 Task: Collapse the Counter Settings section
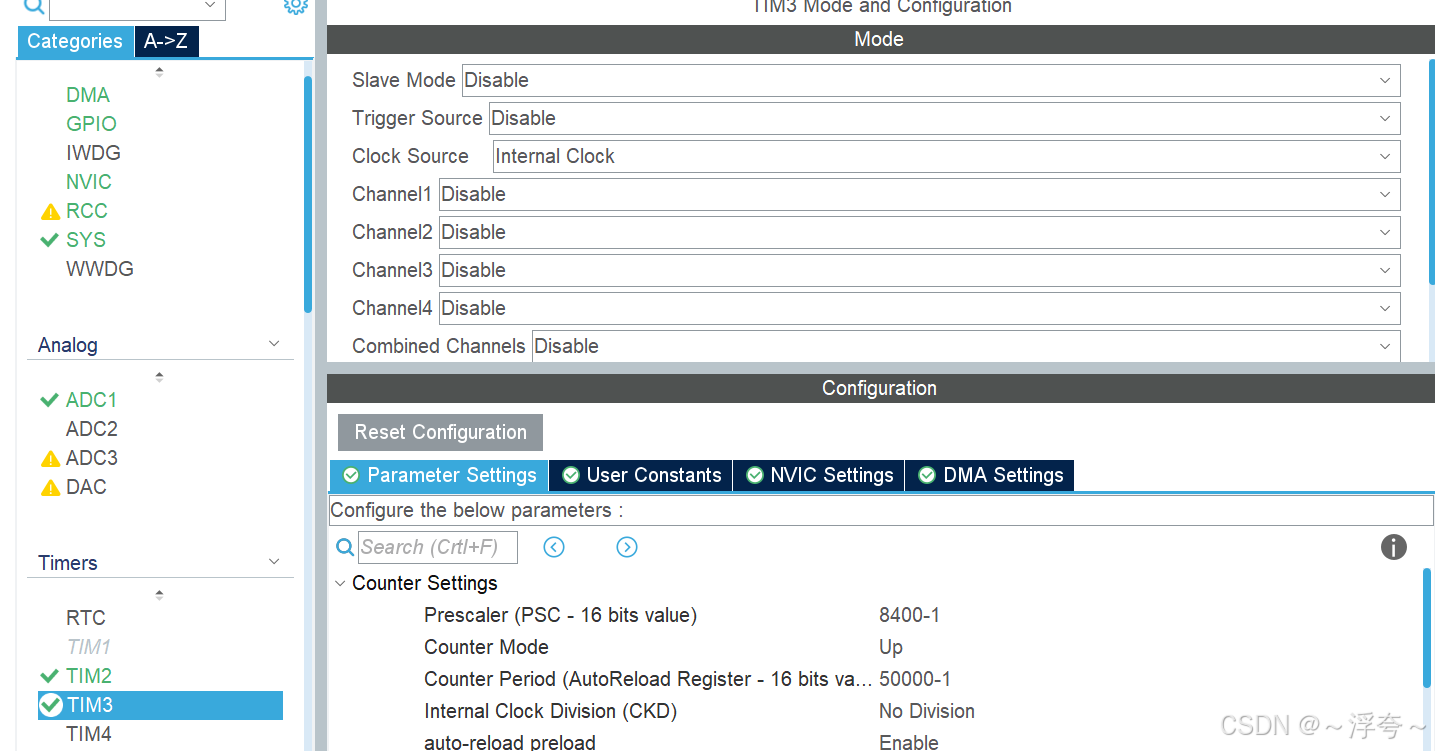tap(340, 583)
